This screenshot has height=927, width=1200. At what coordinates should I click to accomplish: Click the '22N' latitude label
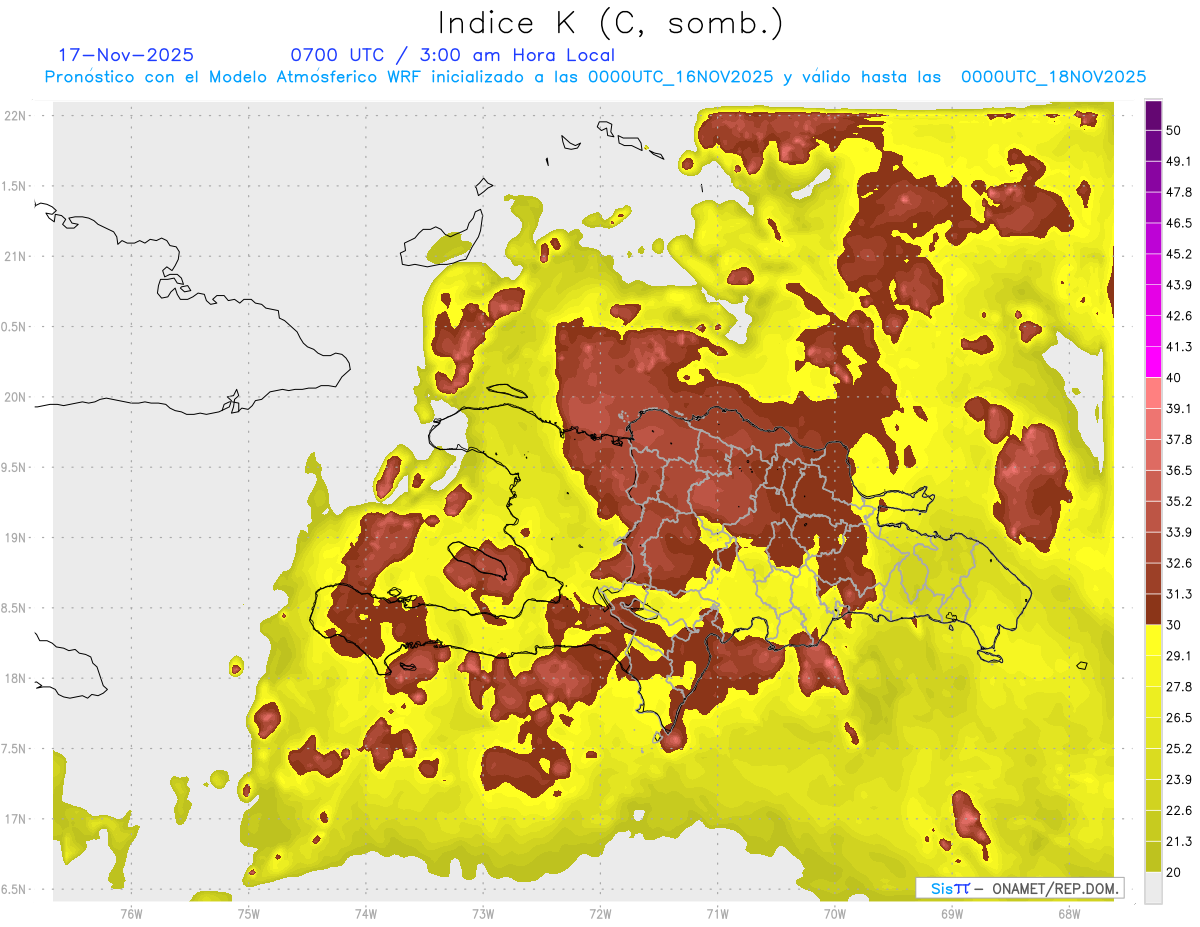point(14,116)
